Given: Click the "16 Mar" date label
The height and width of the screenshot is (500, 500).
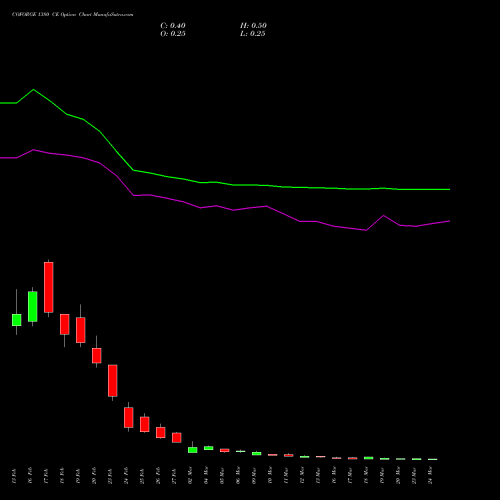Looking at the screenshot, I should tap(334, 476).
